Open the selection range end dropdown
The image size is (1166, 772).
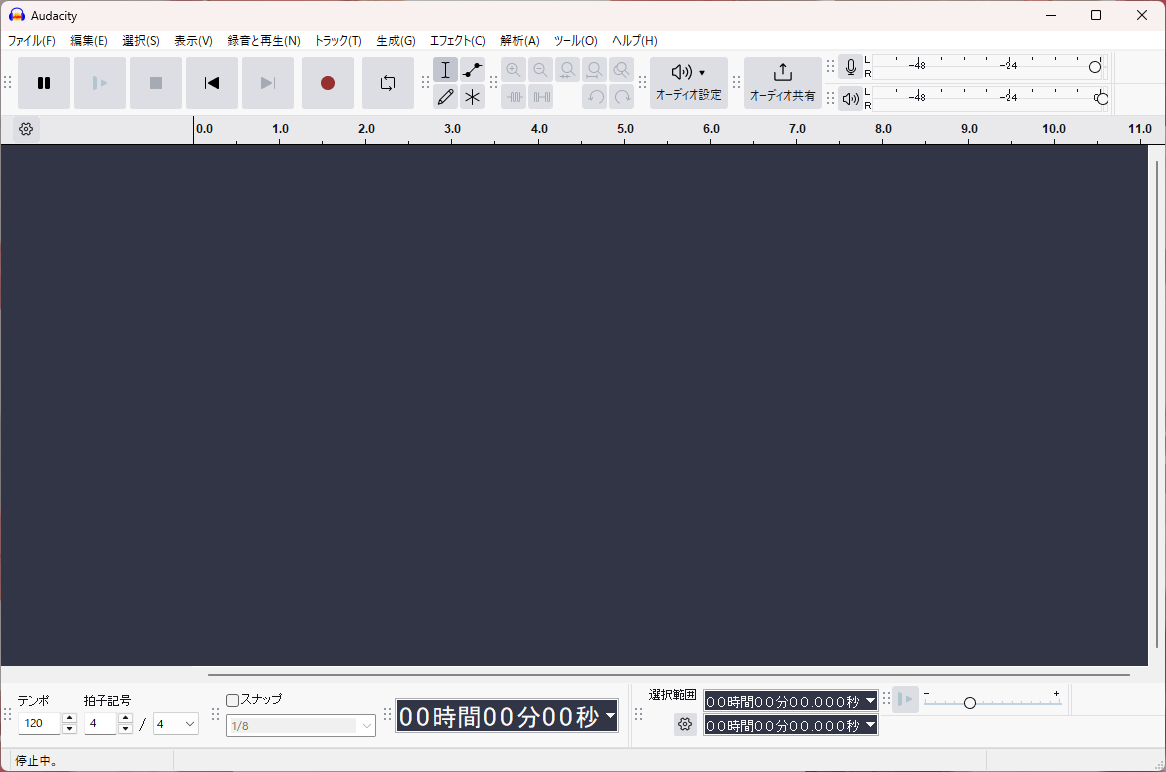point(869,724)
